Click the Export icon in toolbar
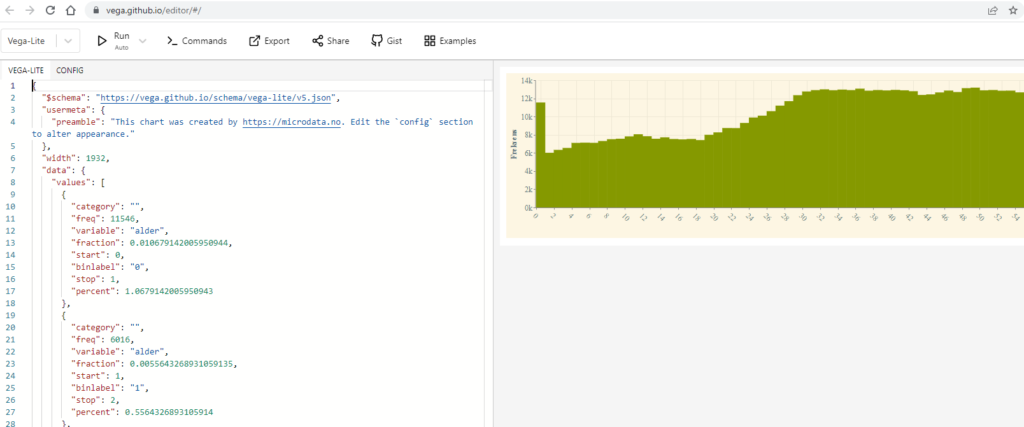 254,41
